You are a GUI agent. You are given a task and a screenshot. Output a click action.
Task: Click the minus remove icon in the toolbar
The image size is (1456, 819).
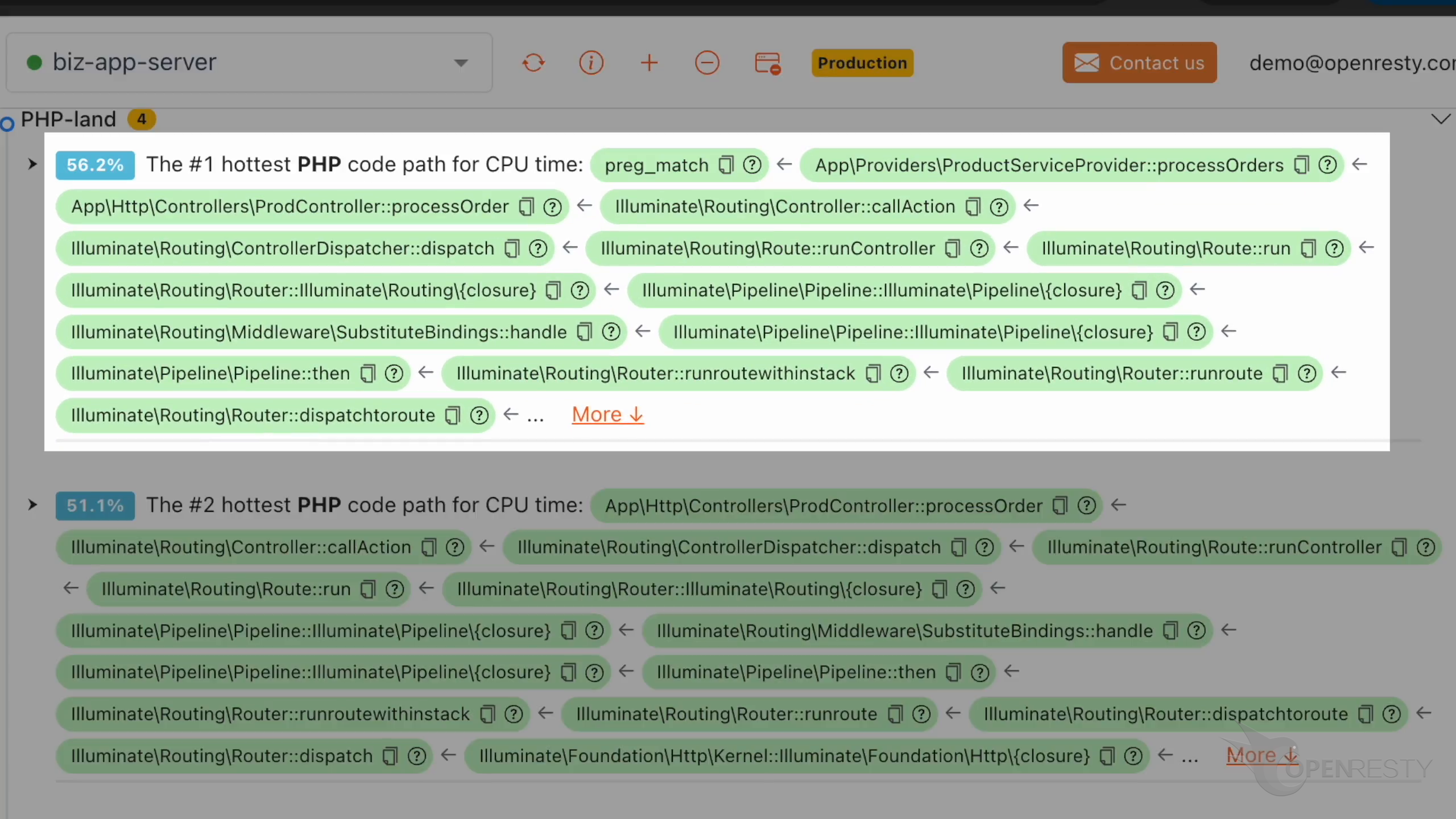[707, 63]
